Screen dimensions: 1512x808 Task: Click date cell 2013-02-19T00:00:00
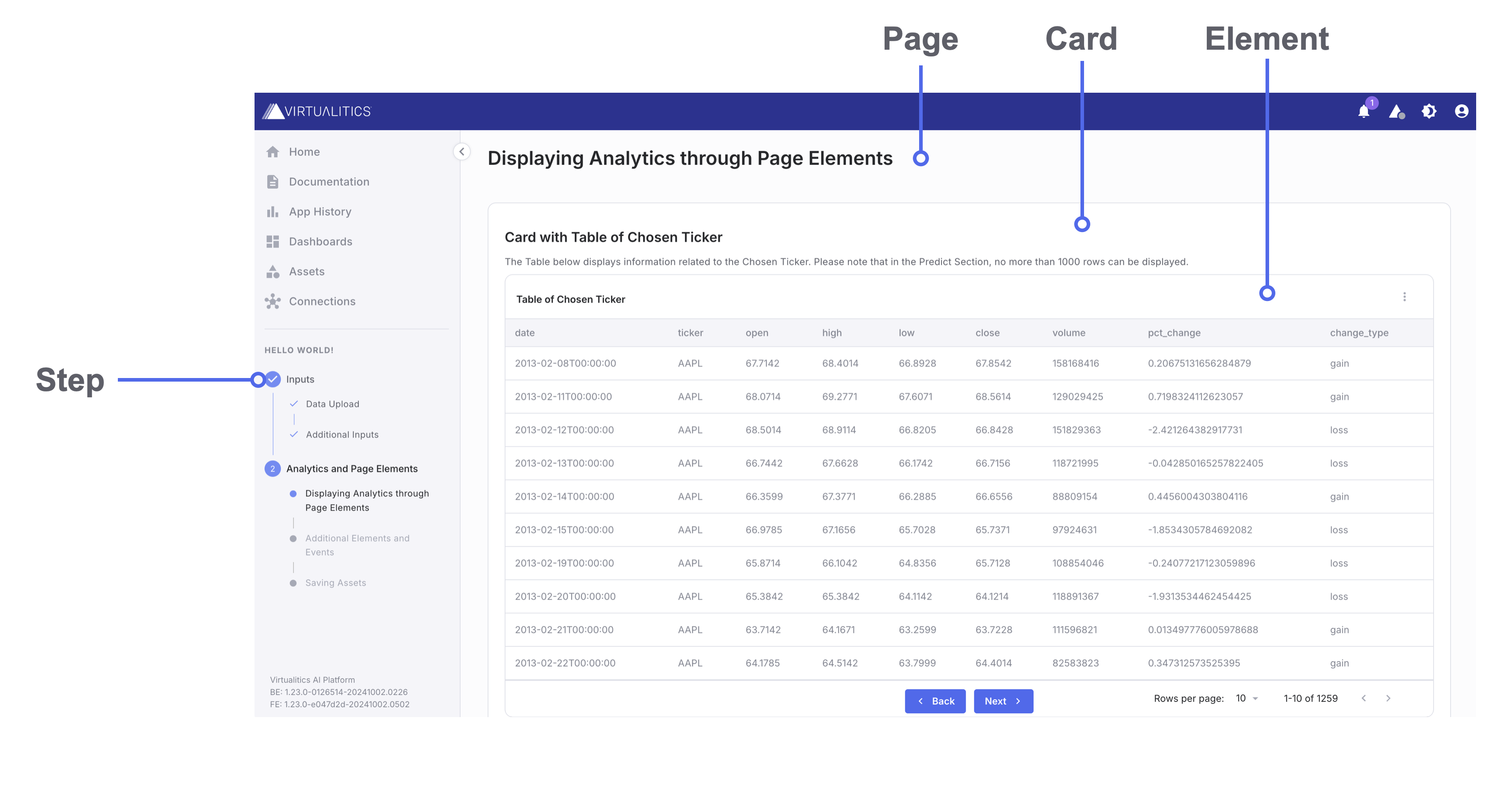[x=564, y=563]
